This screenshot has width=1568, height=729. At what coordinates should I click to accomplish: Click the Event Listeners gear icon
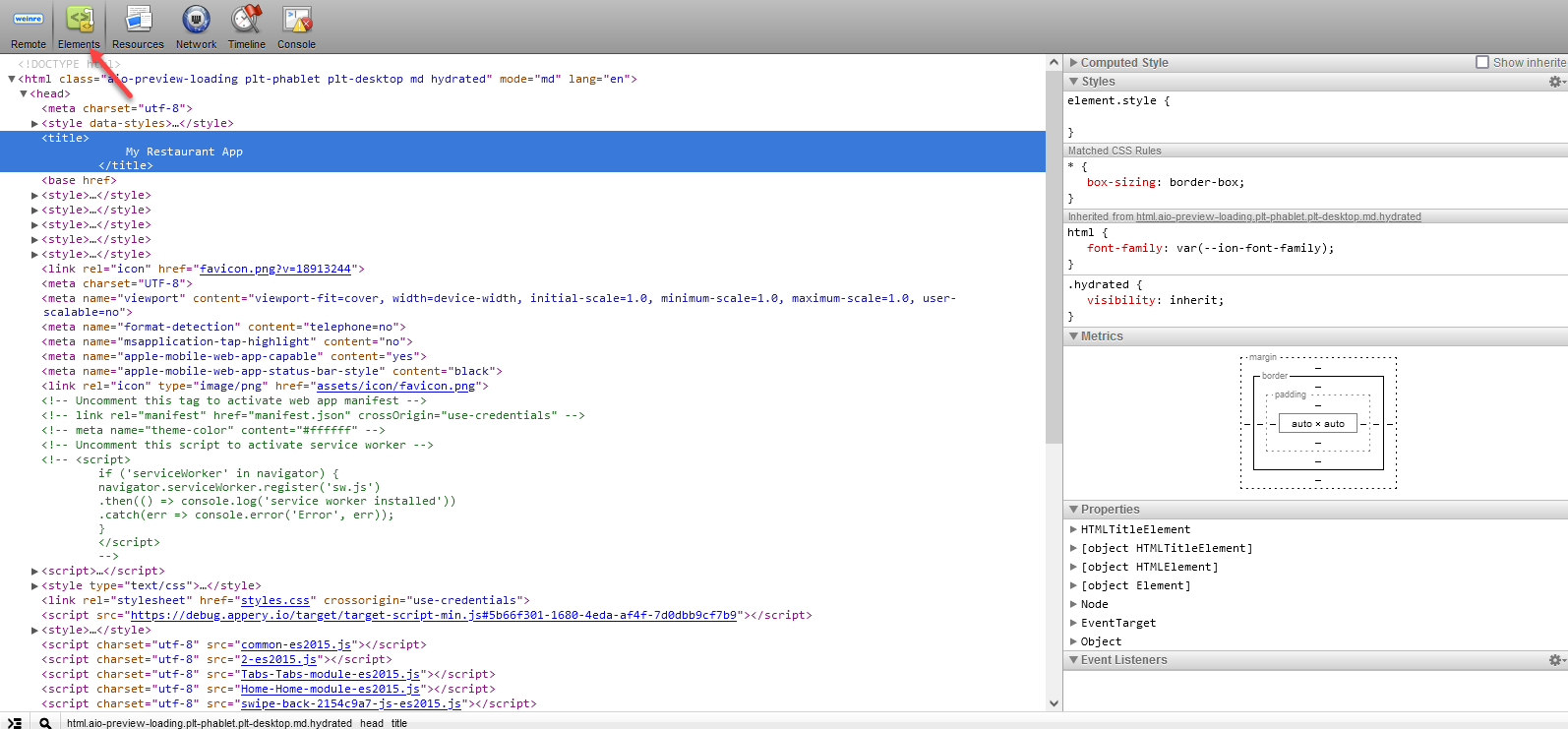pos(1555,660)
